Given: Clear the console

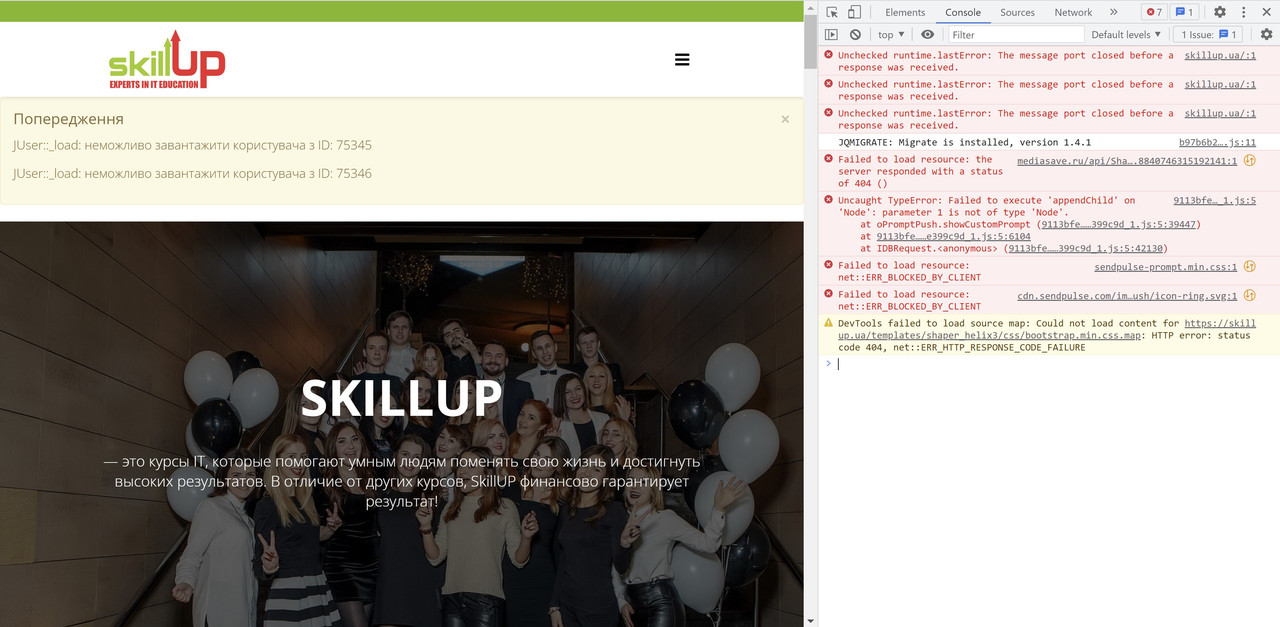Looking at the screenshot, I should (855, 34).
